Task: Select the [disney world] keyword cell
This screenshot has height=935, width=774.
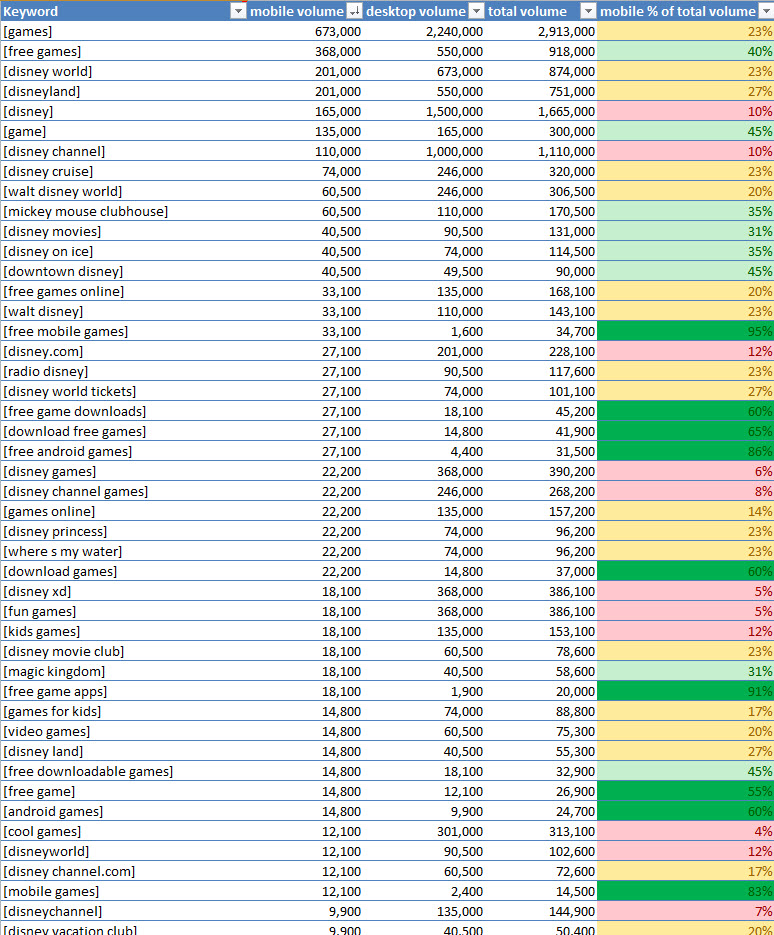Action: tap(123, 72)
